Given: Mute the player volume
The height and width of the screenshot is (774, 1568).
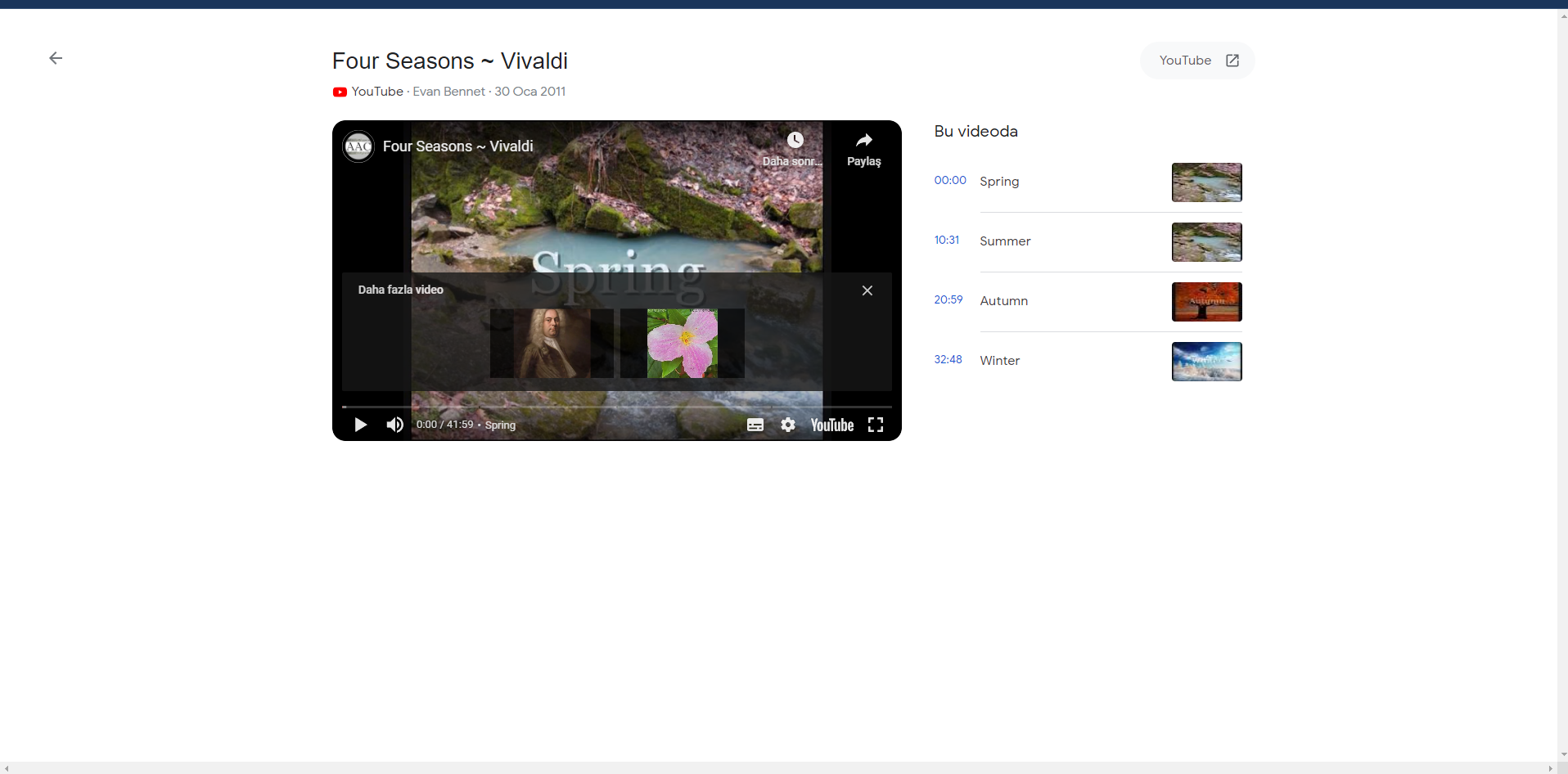Looking at the screenshot, I should point(395,425).
